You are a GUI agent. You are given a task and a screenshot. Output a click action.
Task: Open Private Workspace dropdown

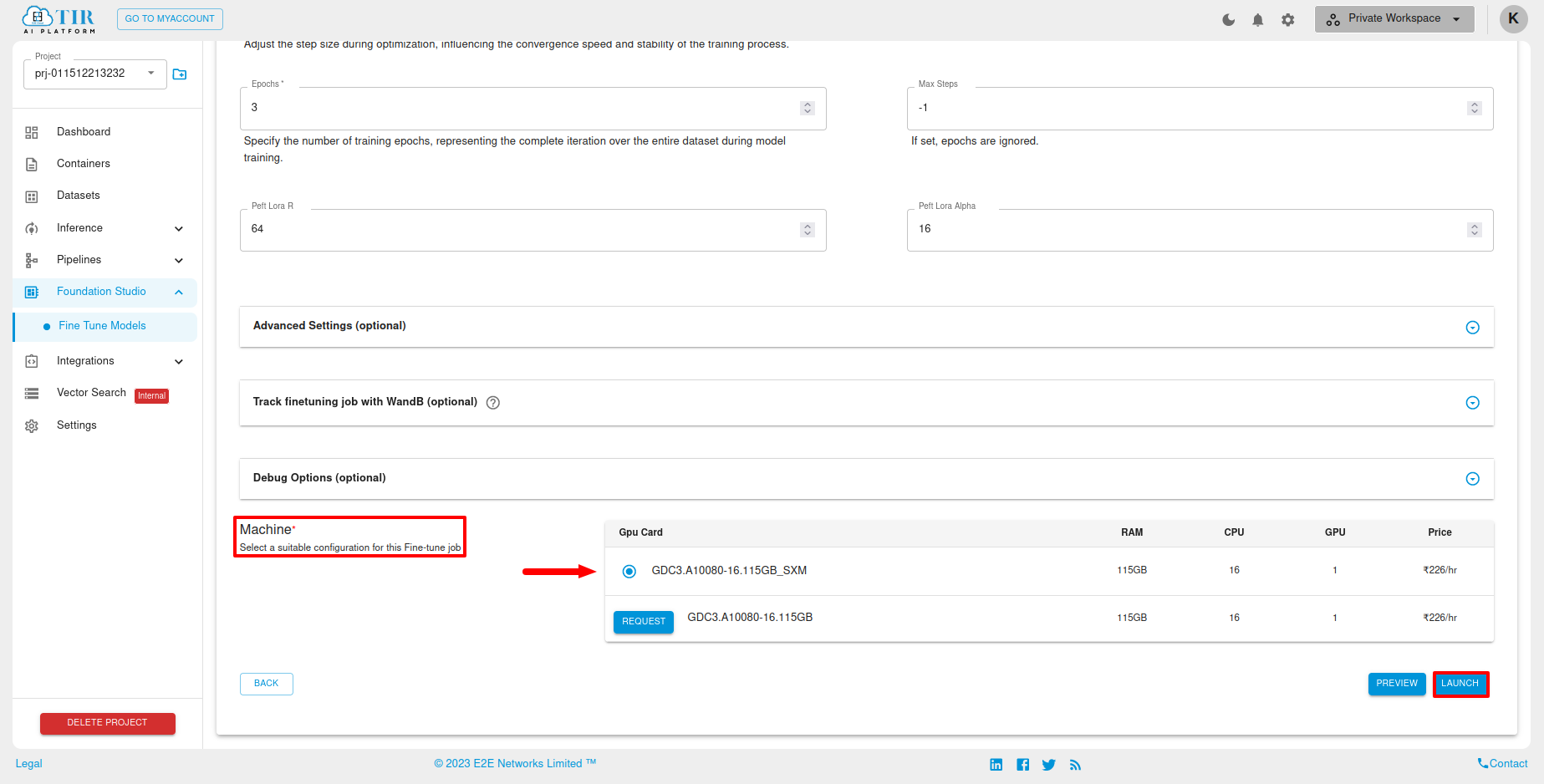pyautogui.click(x=1394, y=18)
